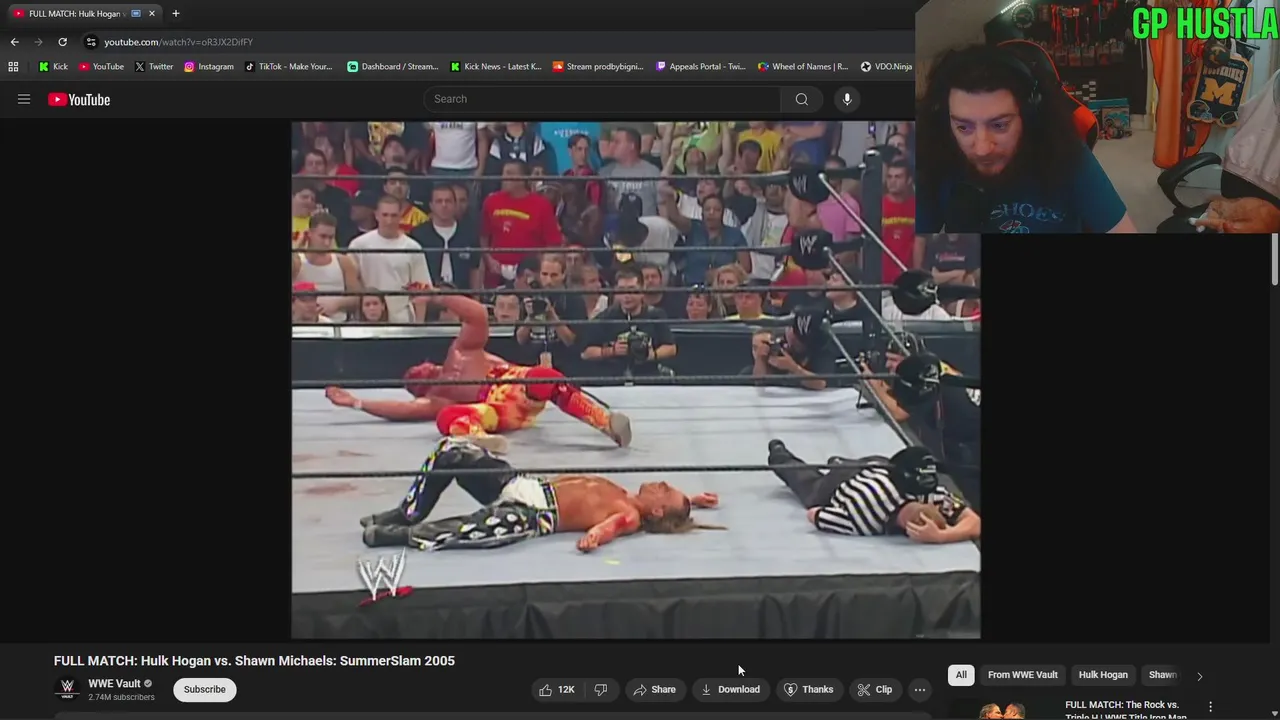
Task: Focus the YouTube search box
Action: [603, 99]
